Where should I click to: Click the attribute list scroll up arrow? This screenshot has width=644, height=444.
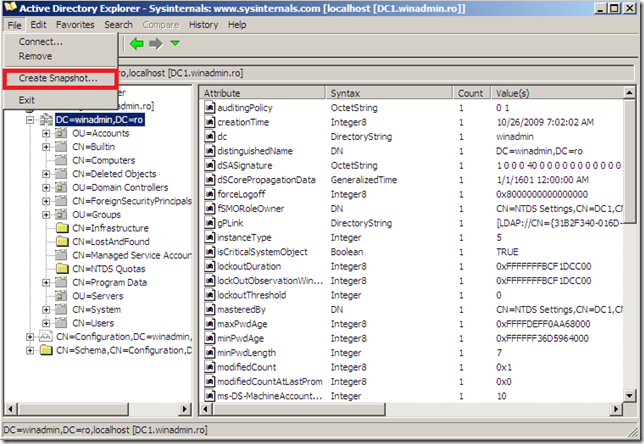630,93
